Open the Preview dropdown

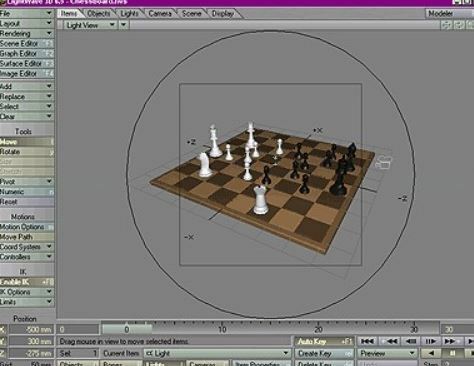pyautogui.click(x=388, y=353)
